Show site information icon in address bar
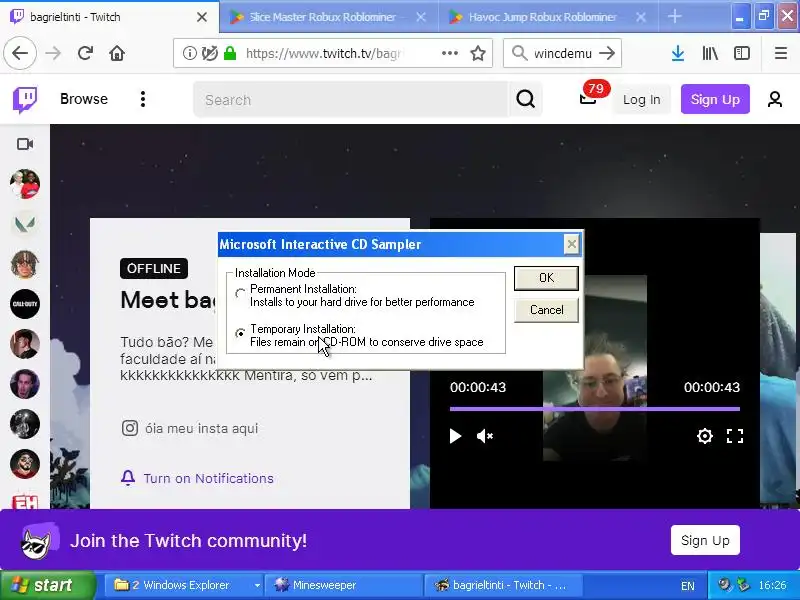Image resolution: width=800 pixels, height=600 pixels. tap(189, 53)
